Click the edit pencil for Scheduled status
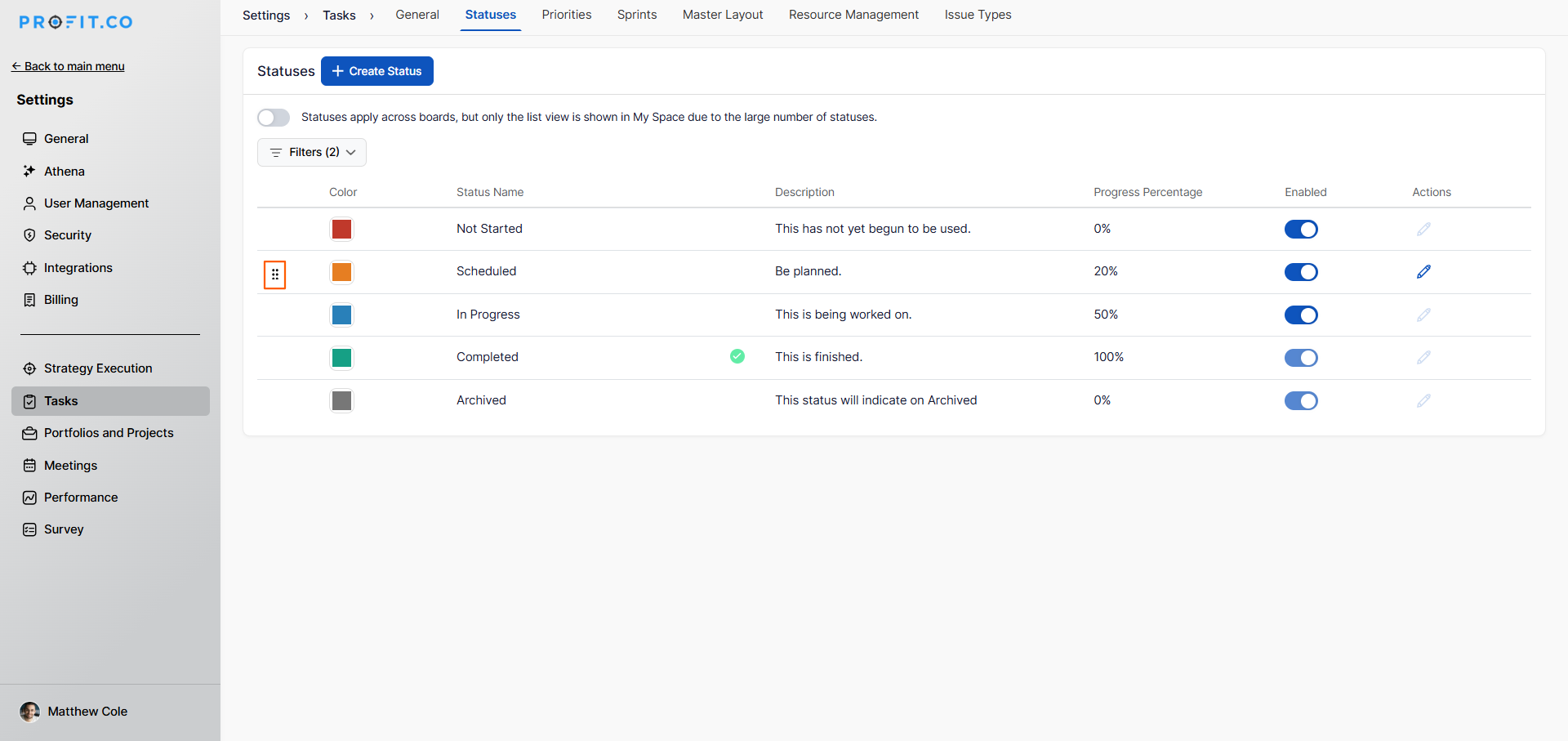The height and width of the screenshot is (741, 1568). pyautogui.click(x=1423, y=272)
